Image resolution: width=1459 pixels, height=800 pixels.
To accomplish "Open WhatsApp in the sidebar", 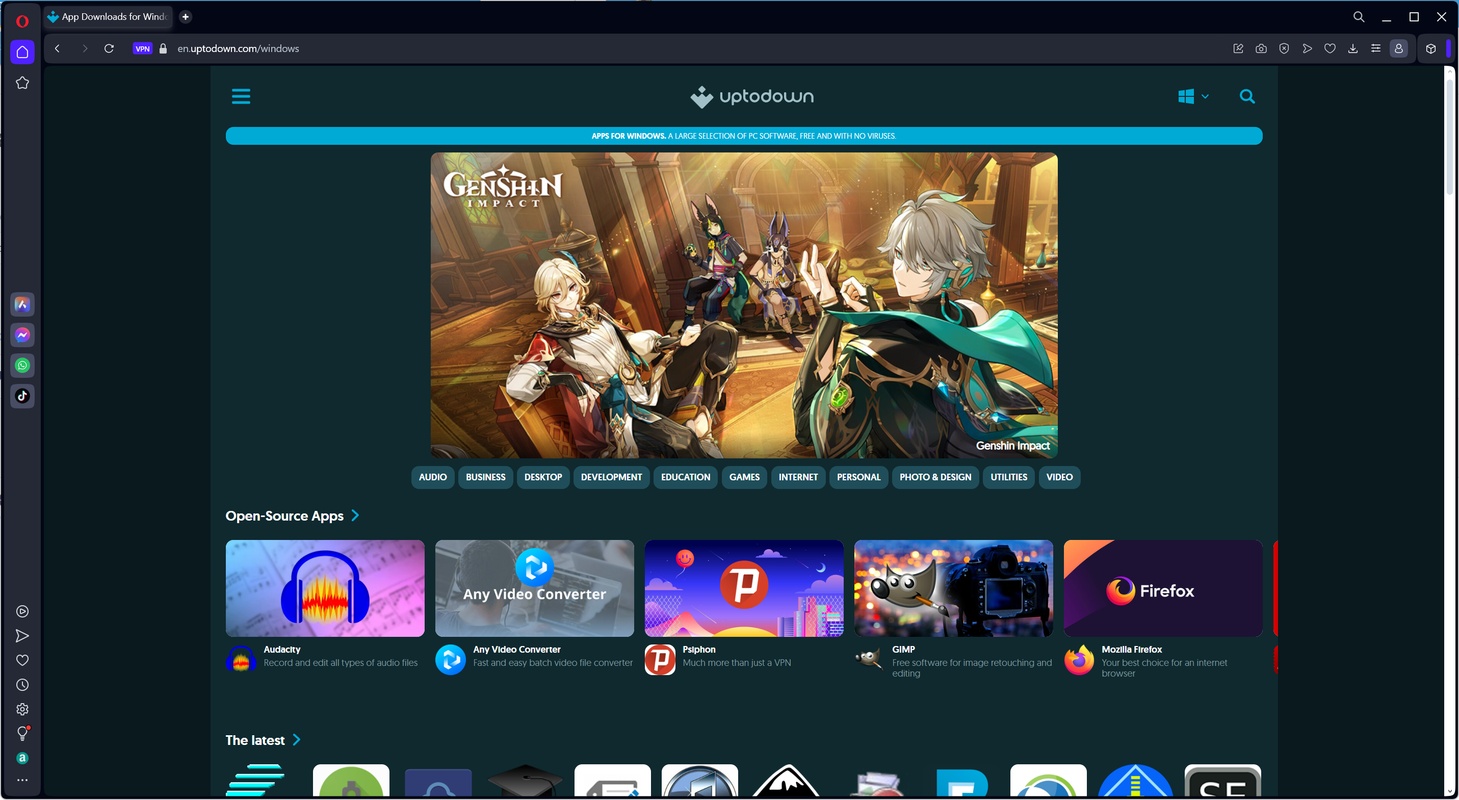I will tap(22, 366).
